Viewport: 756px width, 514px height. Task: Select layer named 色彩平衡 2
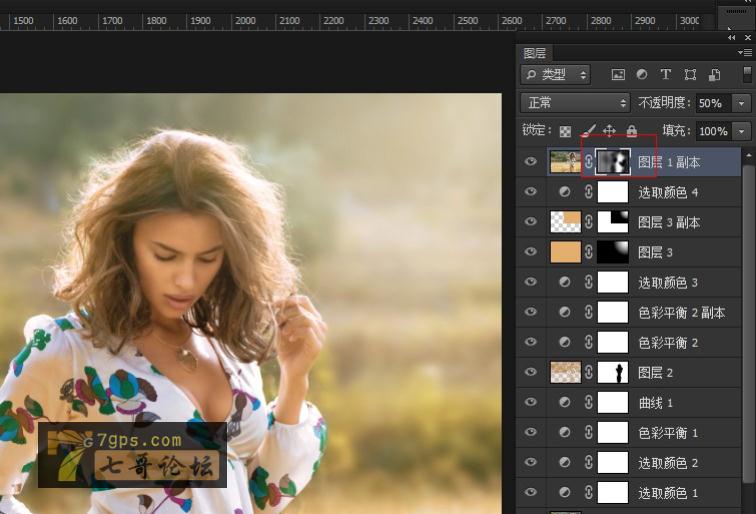[x=668, y=342]
